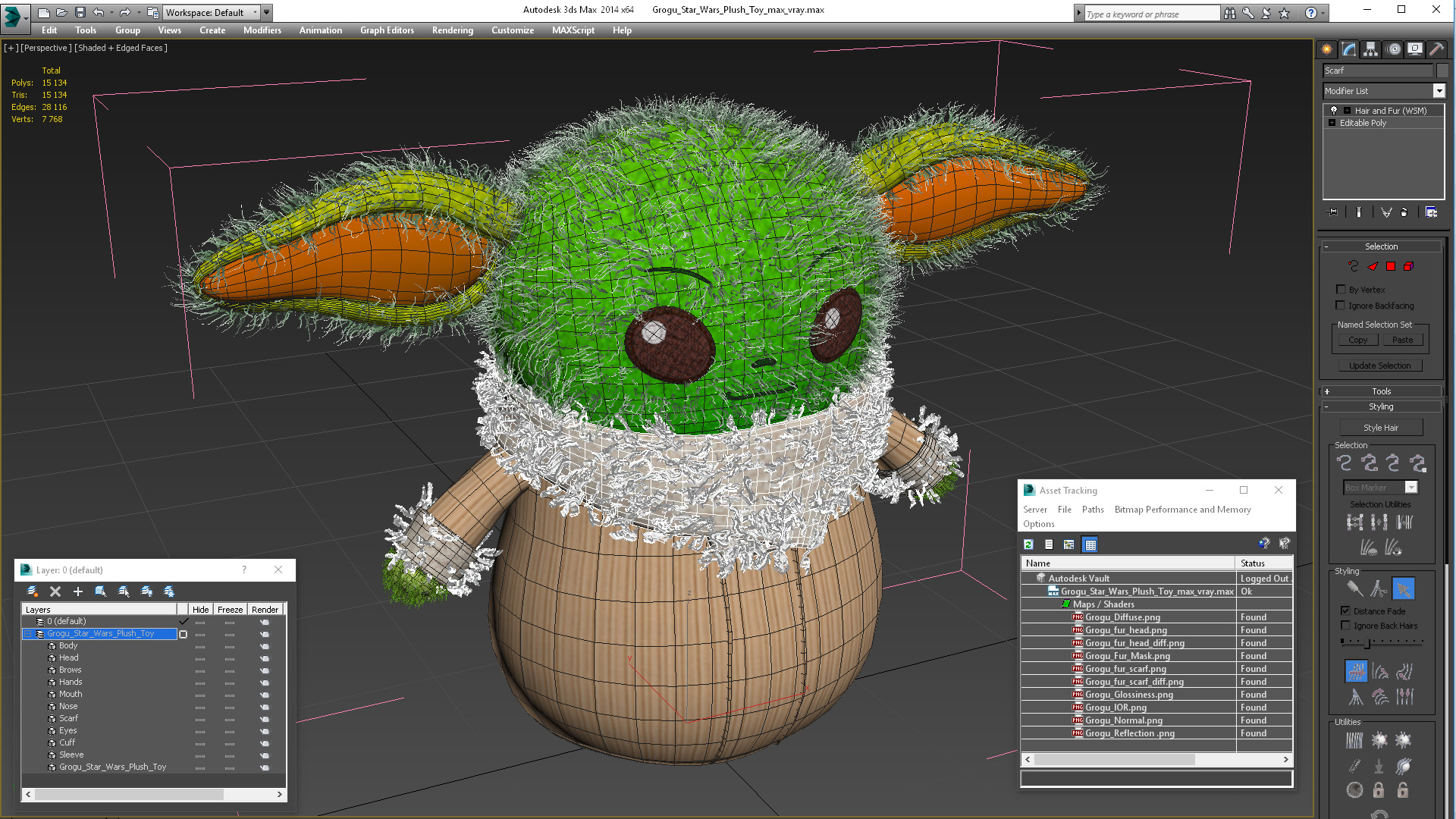Click Paste named selection set button
The image size is (1456, 819).
[1403, 340]
